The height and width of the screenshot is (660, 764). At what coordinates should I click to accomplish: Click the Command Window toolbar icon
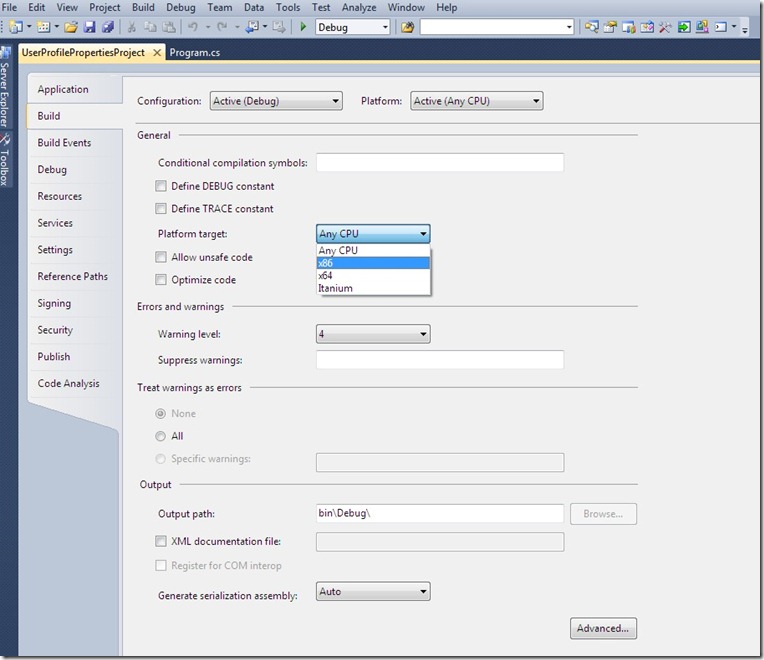click(721, 27)
